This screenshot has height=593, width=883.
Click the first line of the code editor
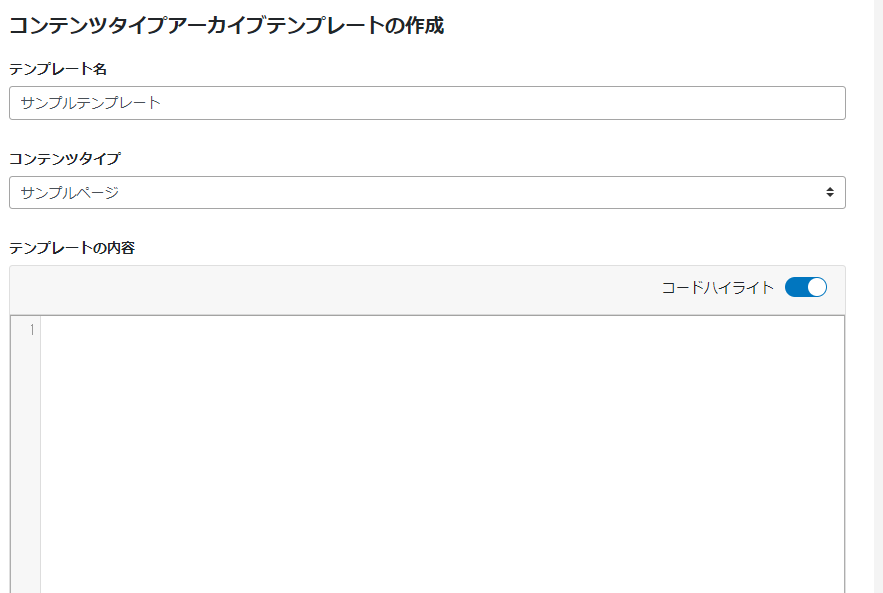pos(442,330)
